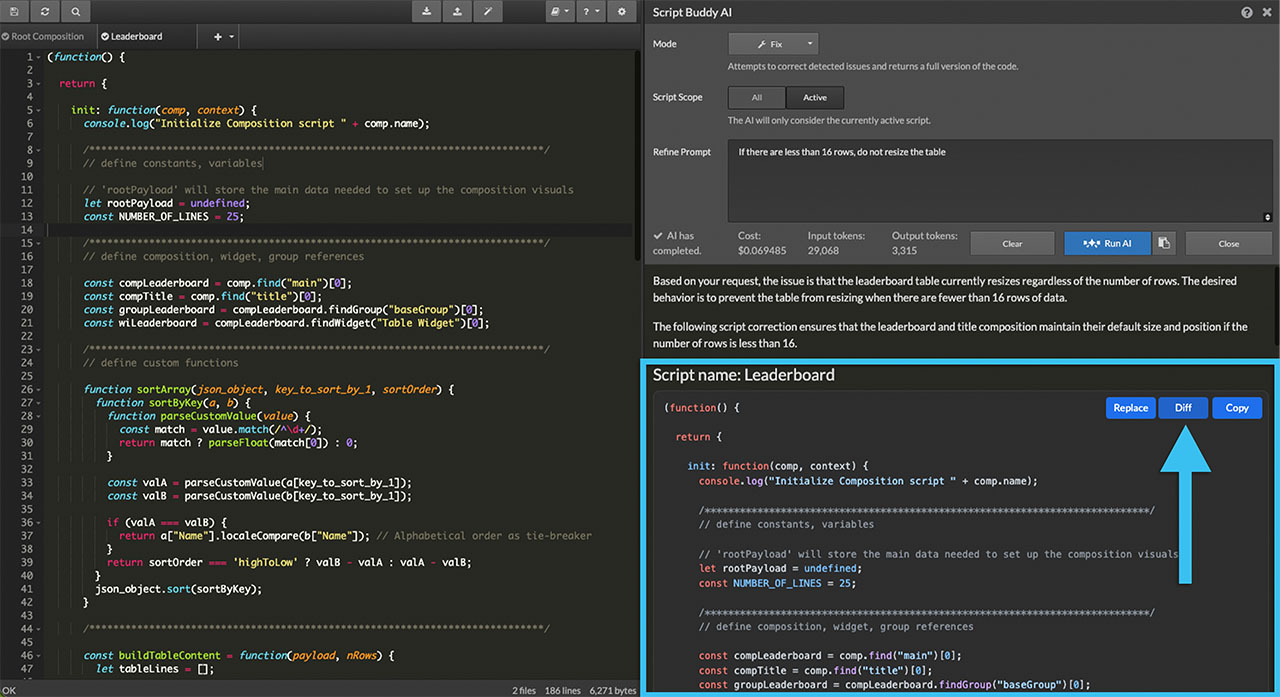This screenshot has height=697, width=1280.
Task: Click '186 lines' in status bar
Action: click(563, 690)
